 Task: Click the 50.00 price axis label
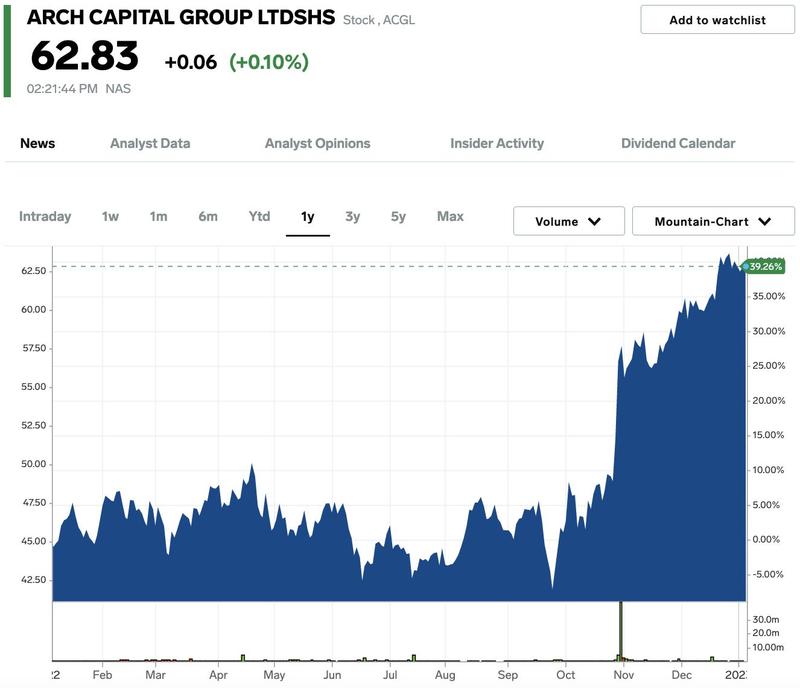pyautogui.click(x=33, y=464)
